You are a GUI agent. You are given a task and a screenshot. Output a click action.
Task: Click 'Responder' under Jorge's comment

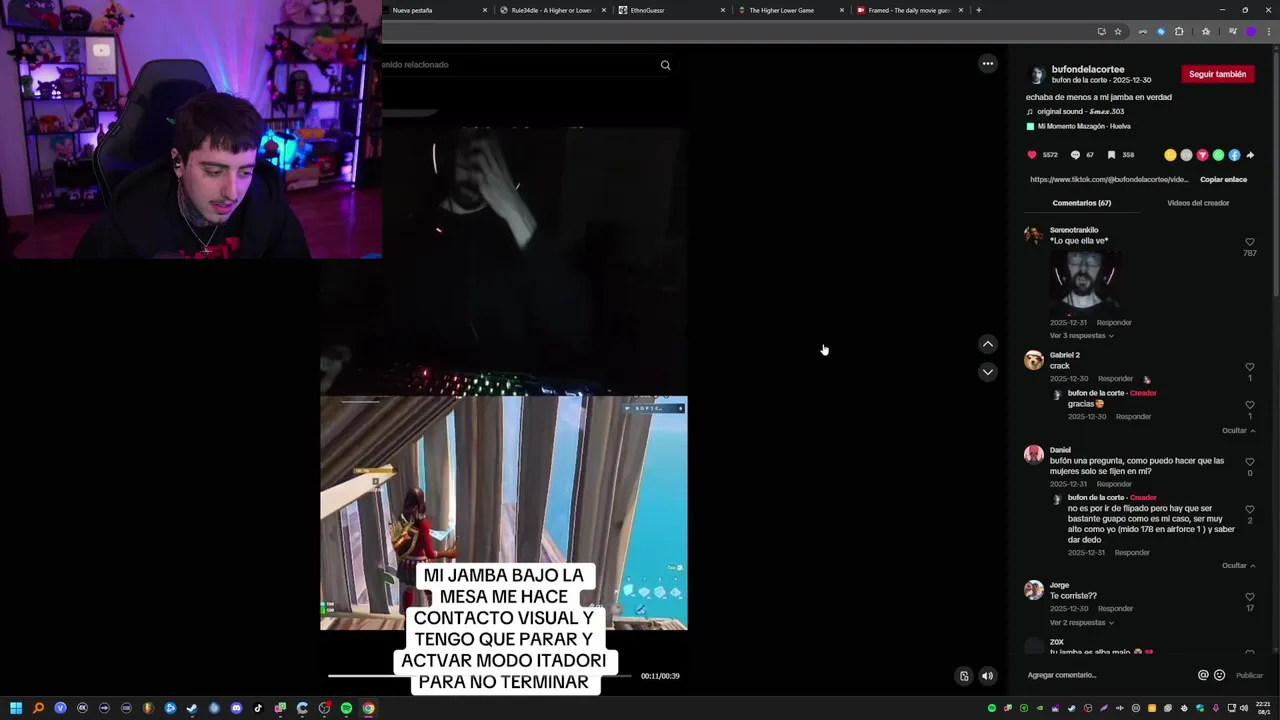[1116, 609]
